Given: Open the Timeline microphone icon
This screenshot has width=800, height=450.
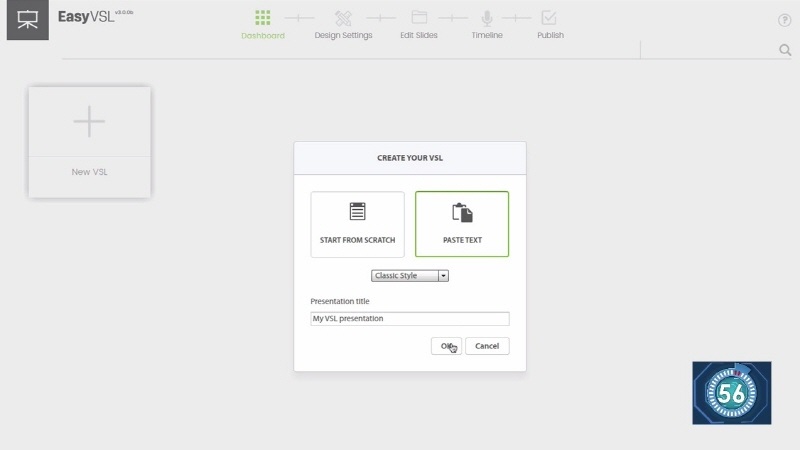Looking at the screenshot, I should pyautogui.click(x=487, y=18).
